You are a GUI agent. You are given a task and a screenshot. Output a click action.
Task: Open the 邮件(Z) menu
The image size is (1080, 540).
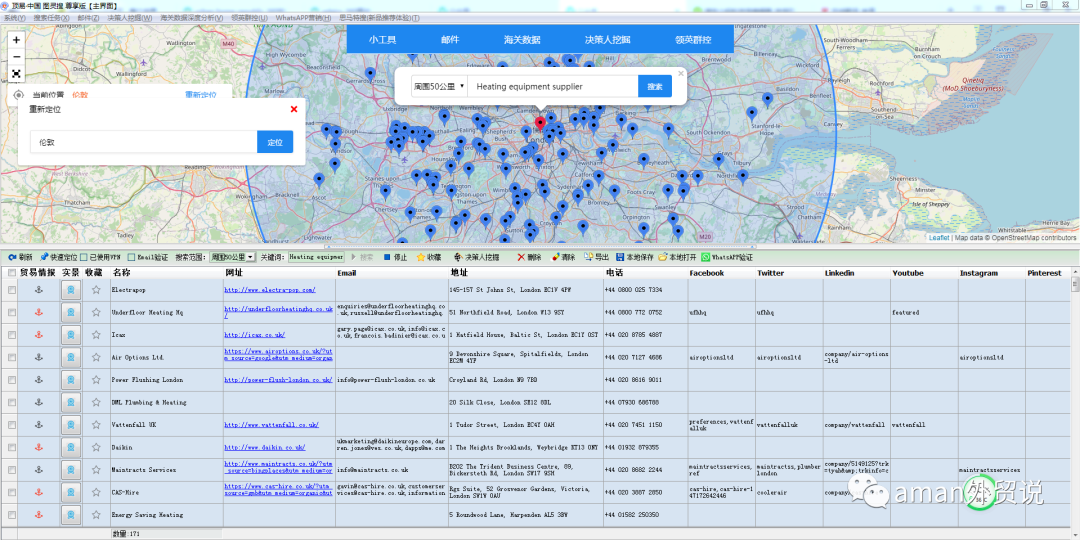point(88,17)
